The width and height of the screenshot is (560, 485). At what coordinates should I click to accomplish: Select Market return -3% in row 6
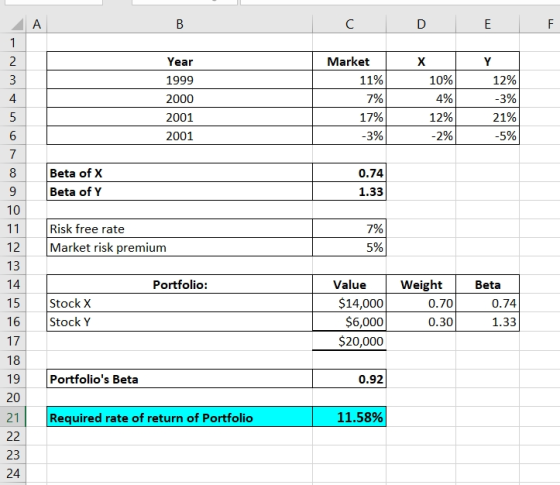tap(349, 135)
